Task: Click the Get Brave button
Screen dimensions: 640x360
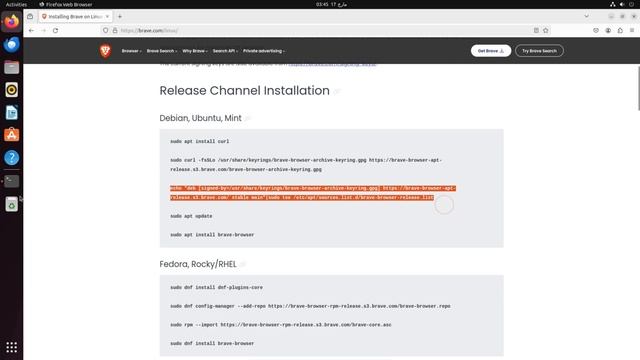Action: tap(491, 51)
